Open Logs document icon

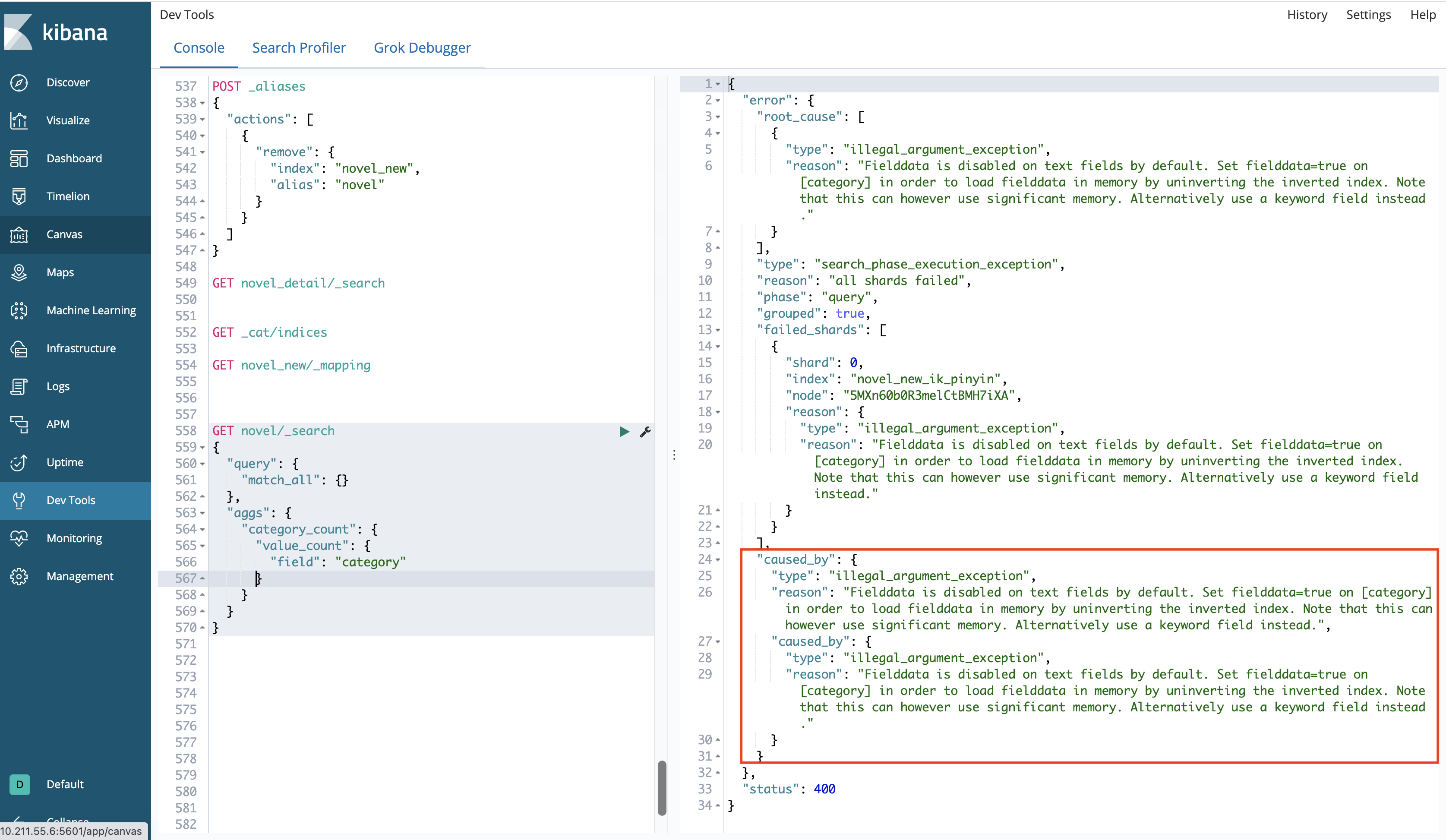tap(19, 386)
